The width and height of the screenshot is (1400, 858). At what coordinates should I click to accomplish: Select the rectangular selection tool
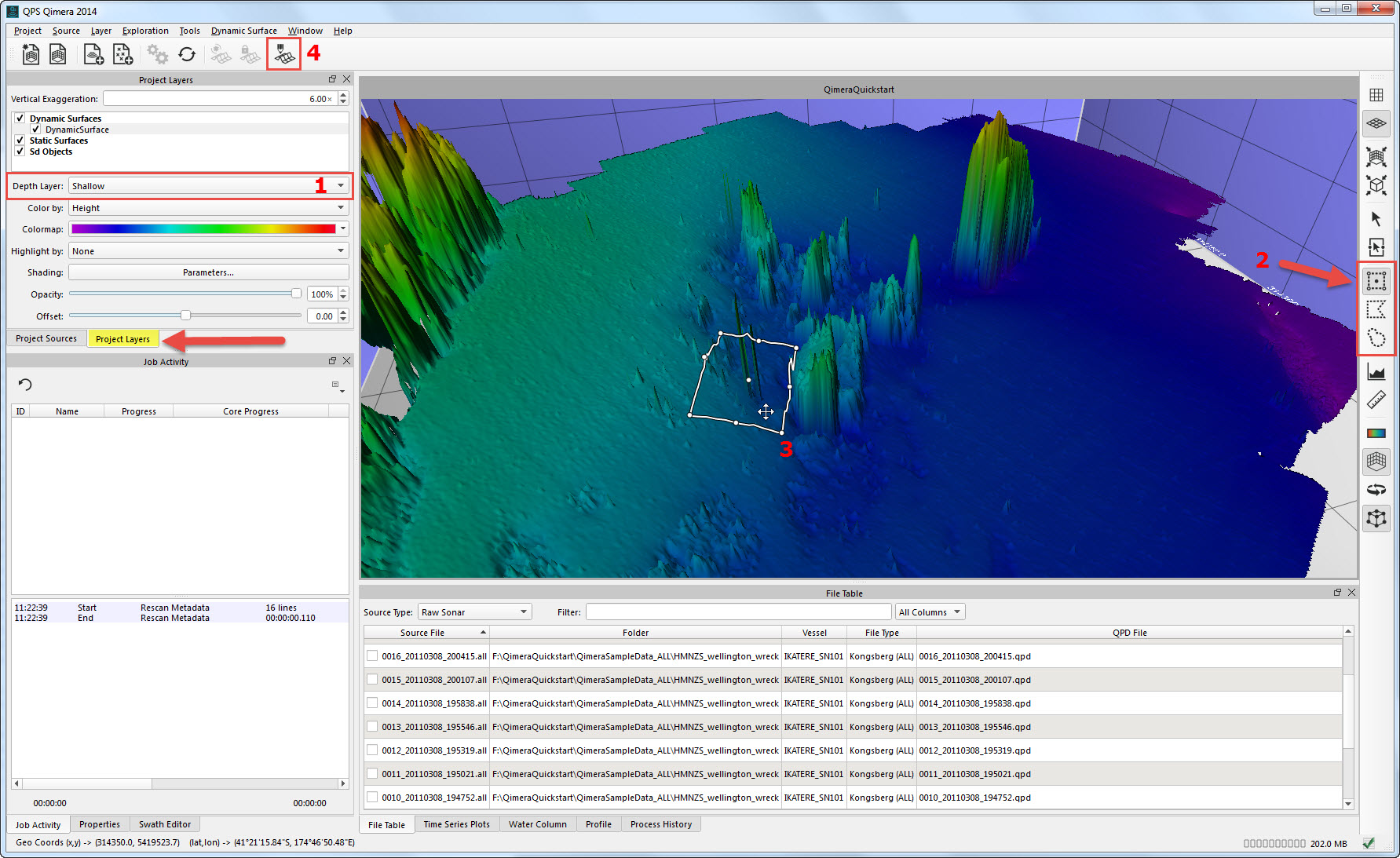[1376, 281]
